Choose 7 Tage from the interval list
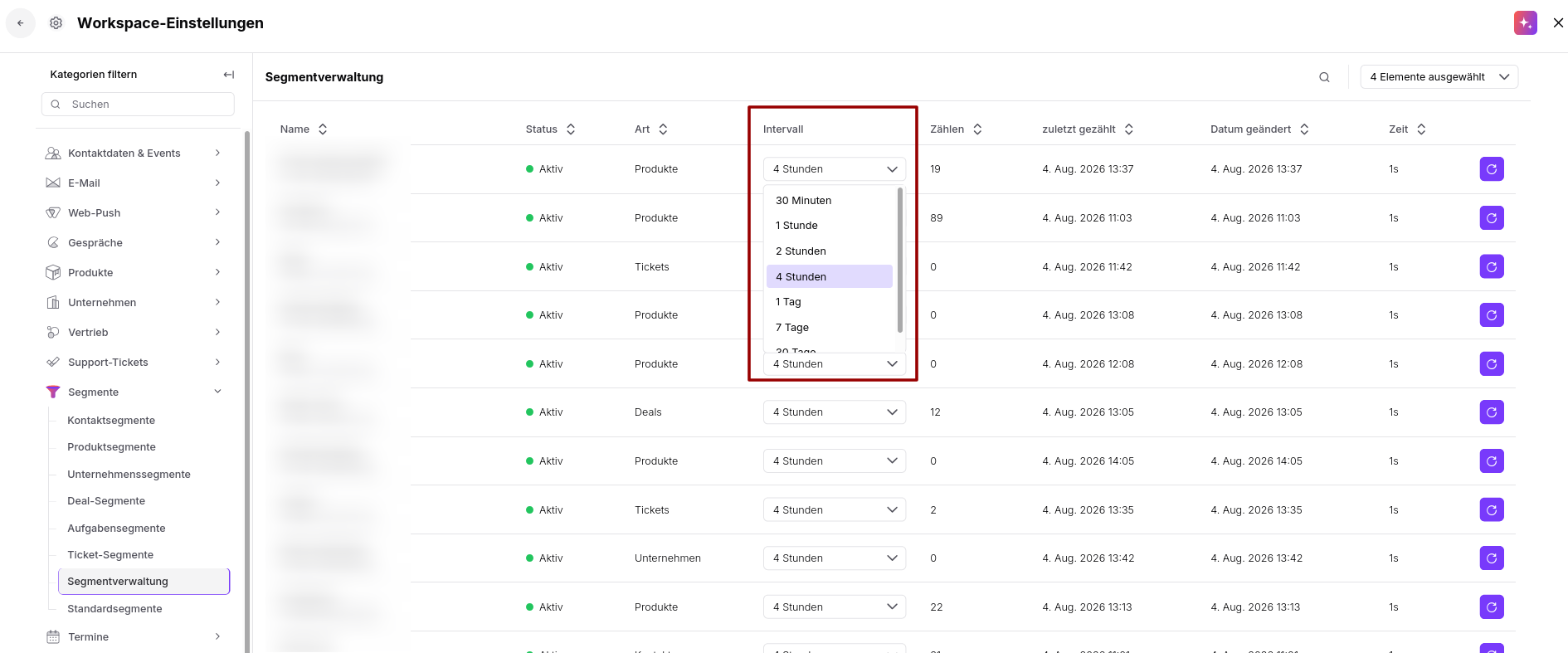 [x=830, y=328]
